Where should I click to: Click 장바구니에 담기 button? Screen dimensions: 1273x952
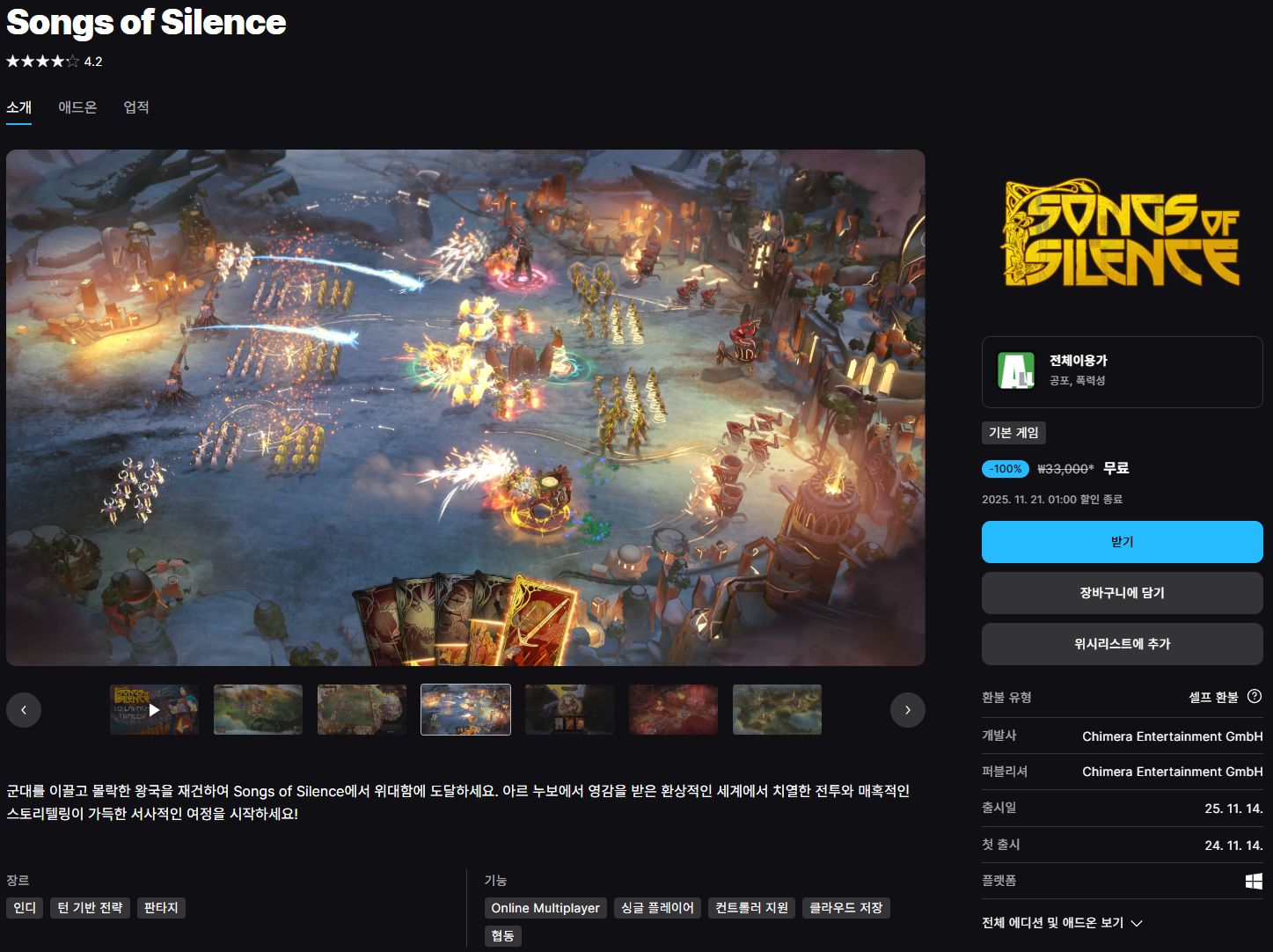[1122, 593]
